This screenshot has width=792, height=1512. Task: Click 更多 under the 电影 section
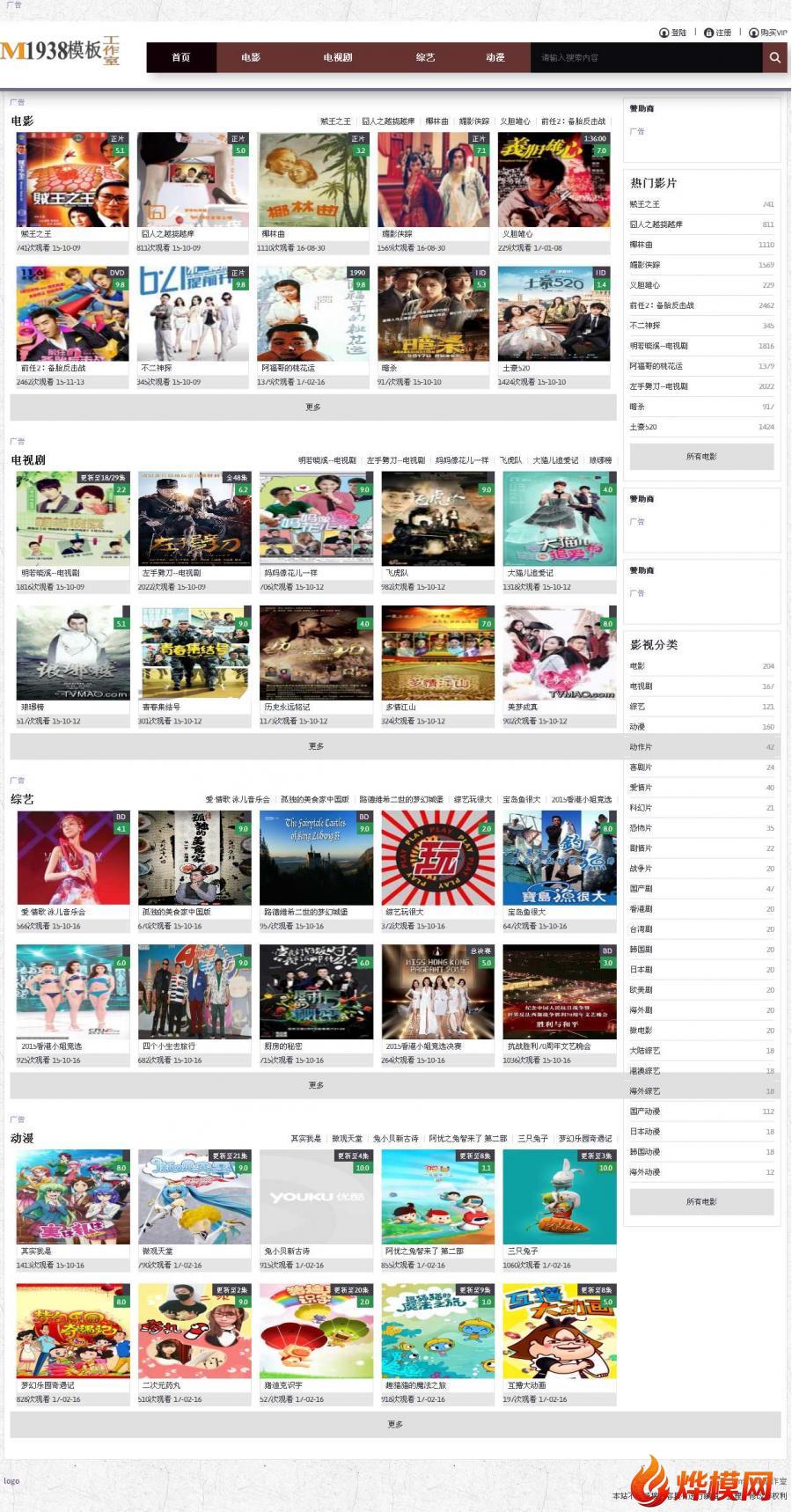[x=313, y=407]
